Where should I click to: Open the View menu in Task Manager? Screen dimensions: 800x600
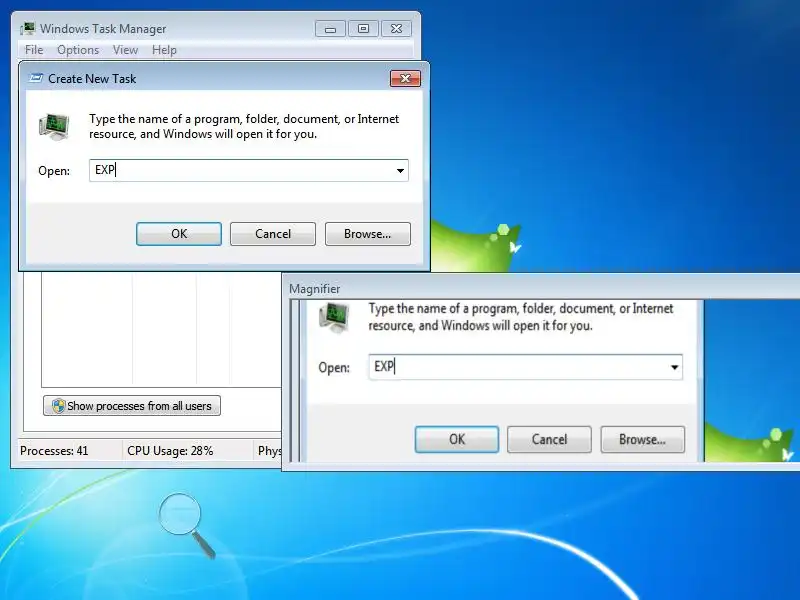click(126, 50)
